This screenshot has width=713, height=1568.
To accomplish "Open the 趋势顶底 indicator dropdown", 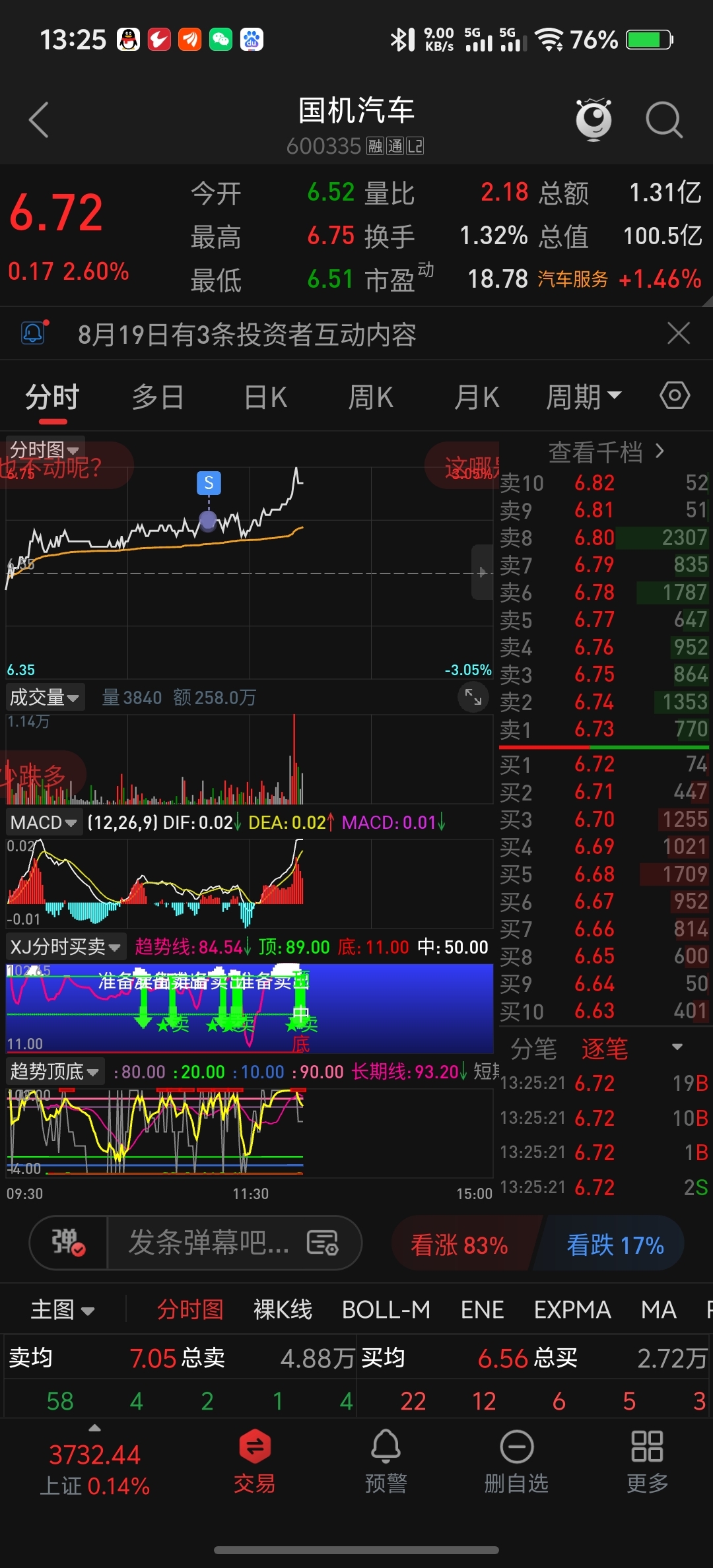I will point(55,1071).
